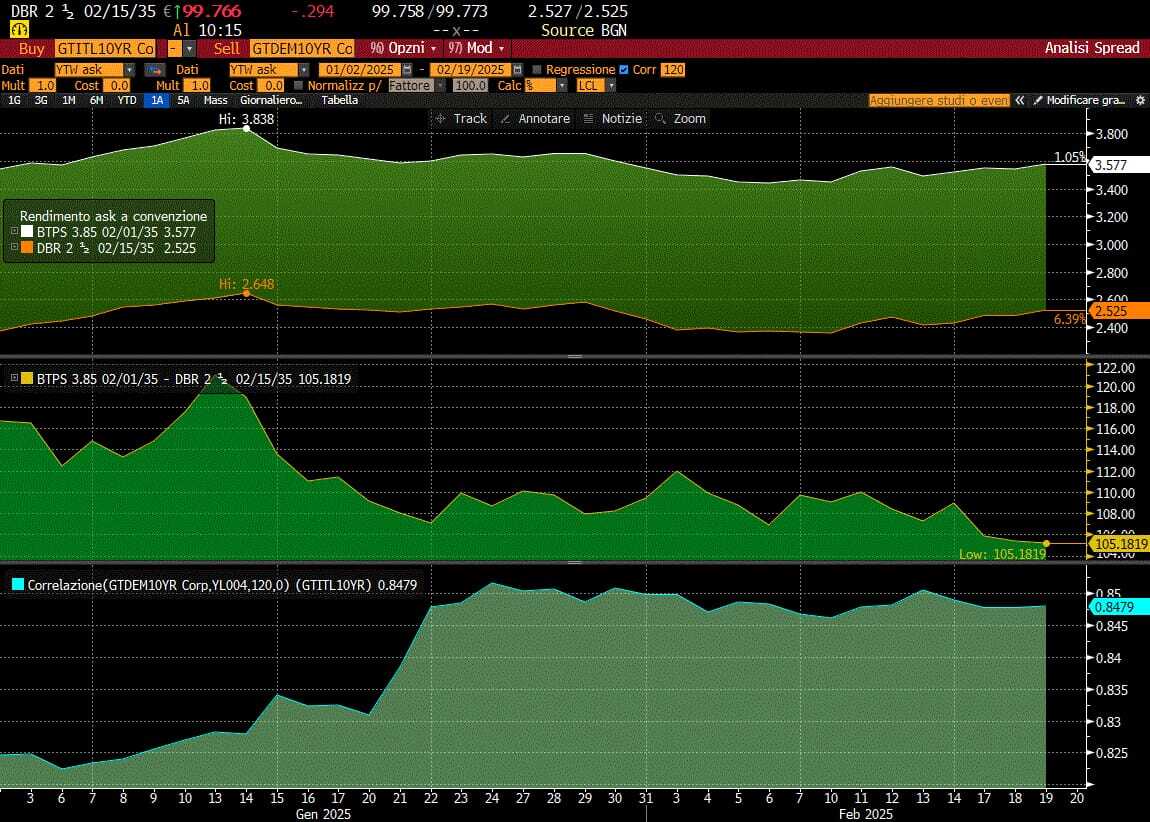Screen dimensions: 1150x822
Task: Open the 97) Mod menu
Action: click(476, 48)
